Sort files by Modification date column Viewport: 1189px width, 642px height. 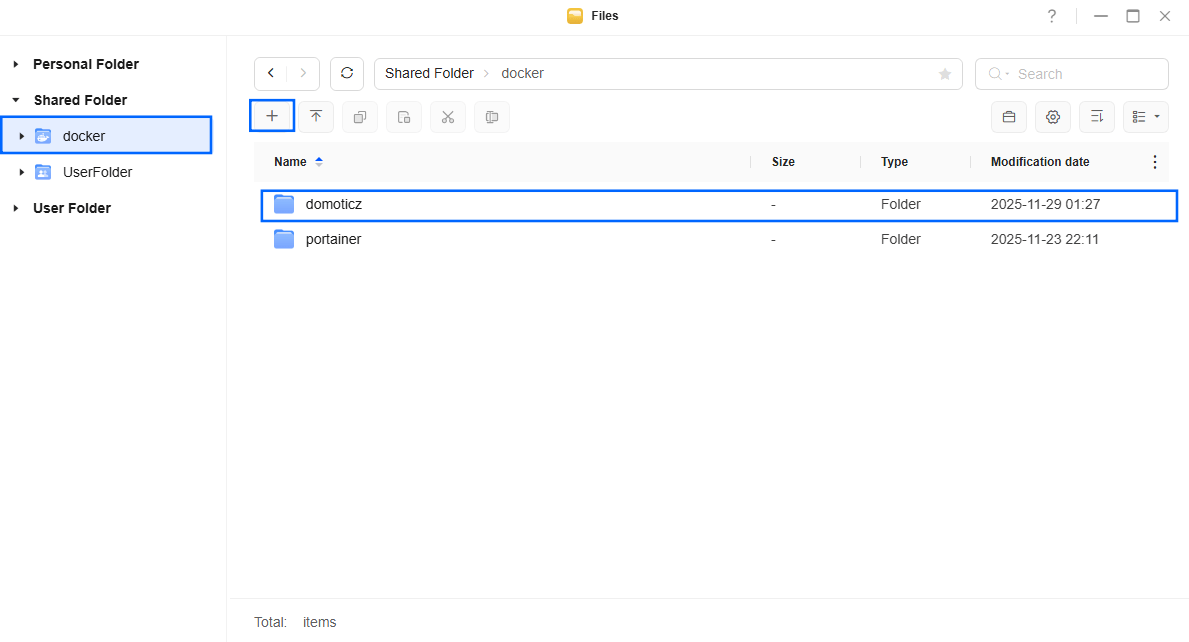[1039, 162]
